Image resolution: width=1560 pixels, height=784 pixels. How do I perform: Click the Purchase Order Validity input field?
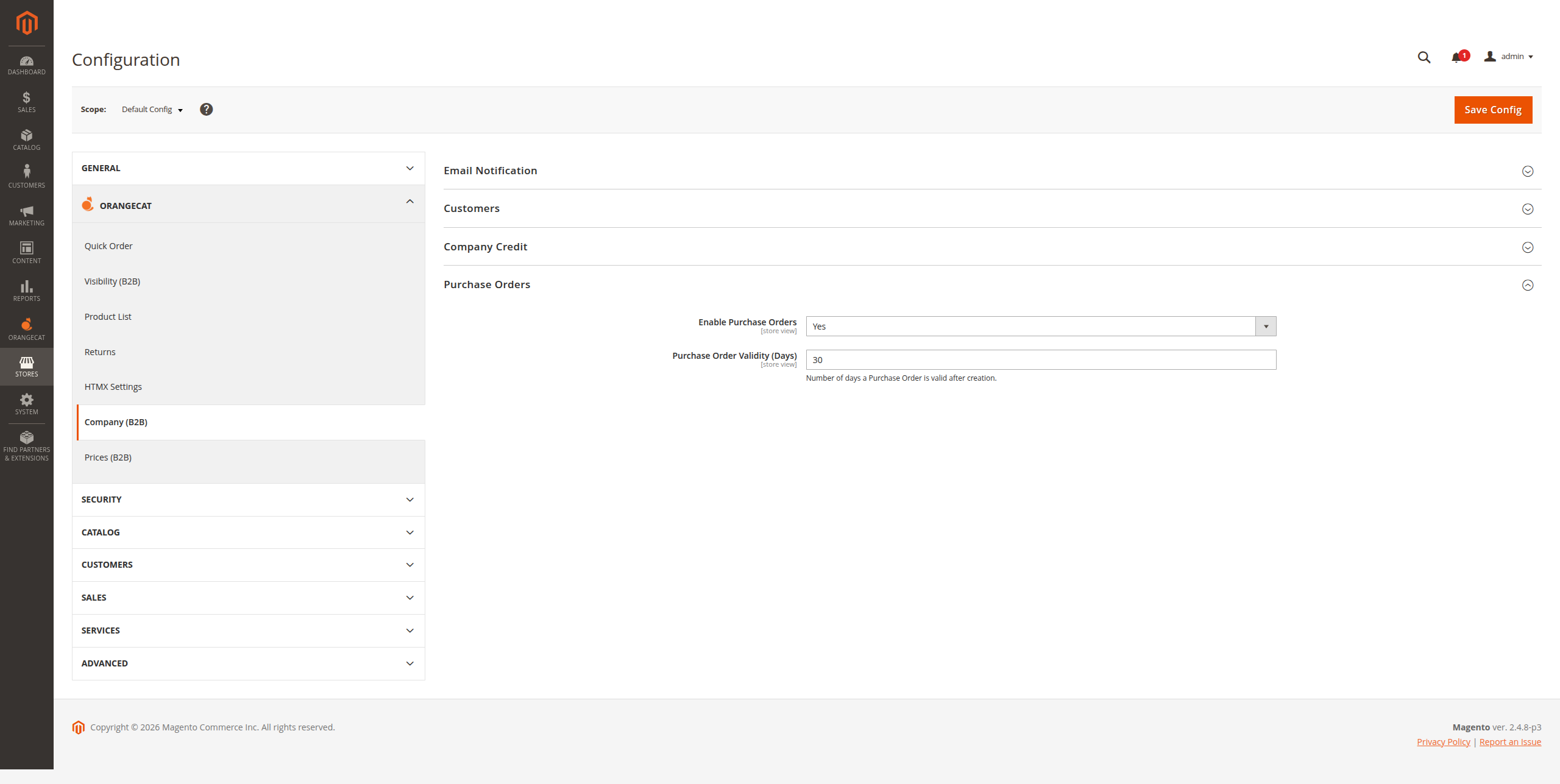click(1040, 359)
